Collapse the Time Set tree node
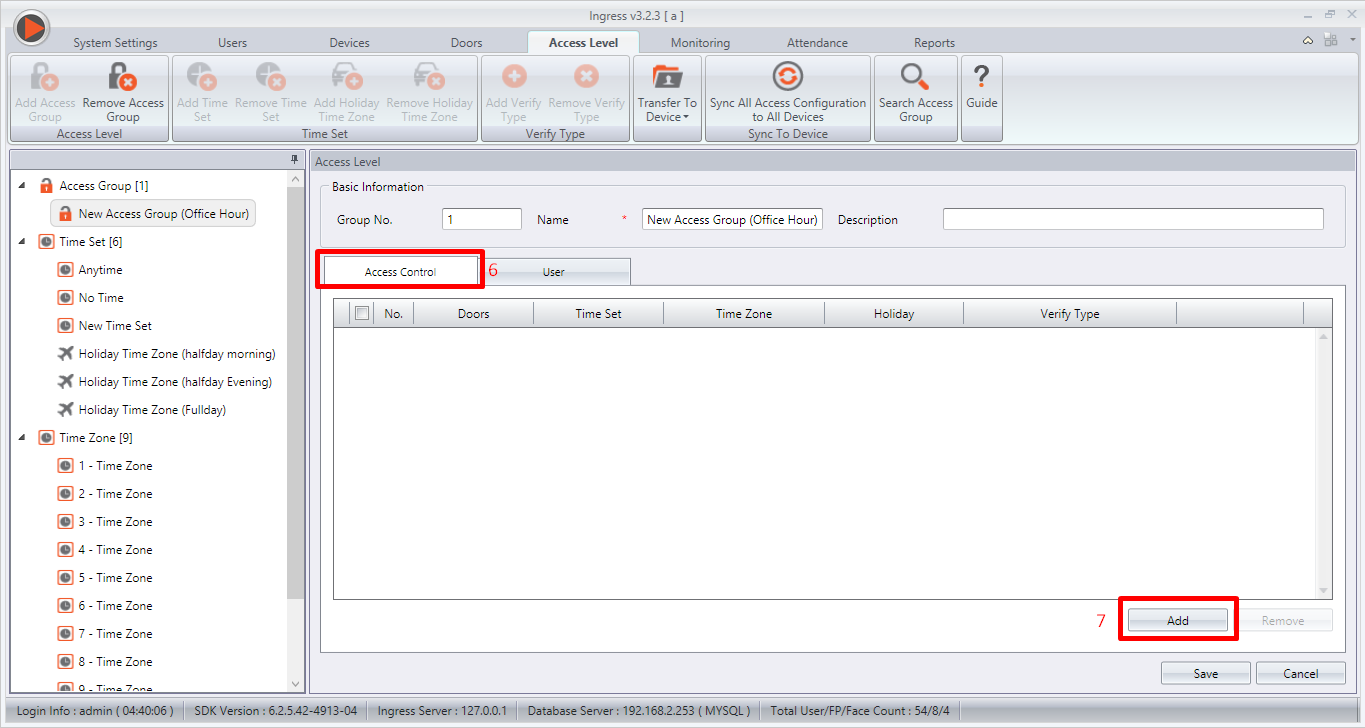 click(x=23, y=242)
